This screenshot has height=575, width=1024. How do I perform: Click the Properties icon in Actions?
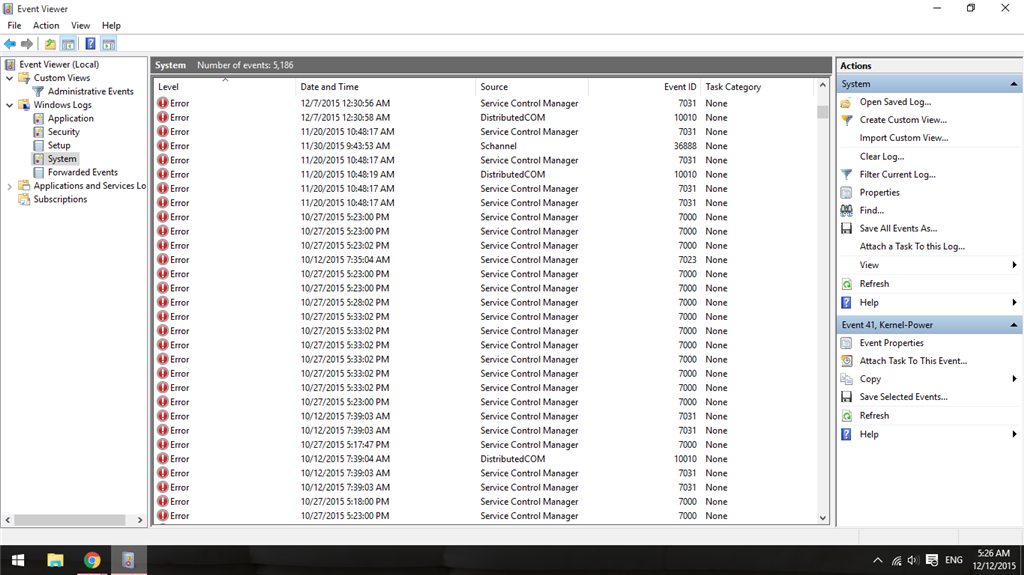(x=846, y=193)
